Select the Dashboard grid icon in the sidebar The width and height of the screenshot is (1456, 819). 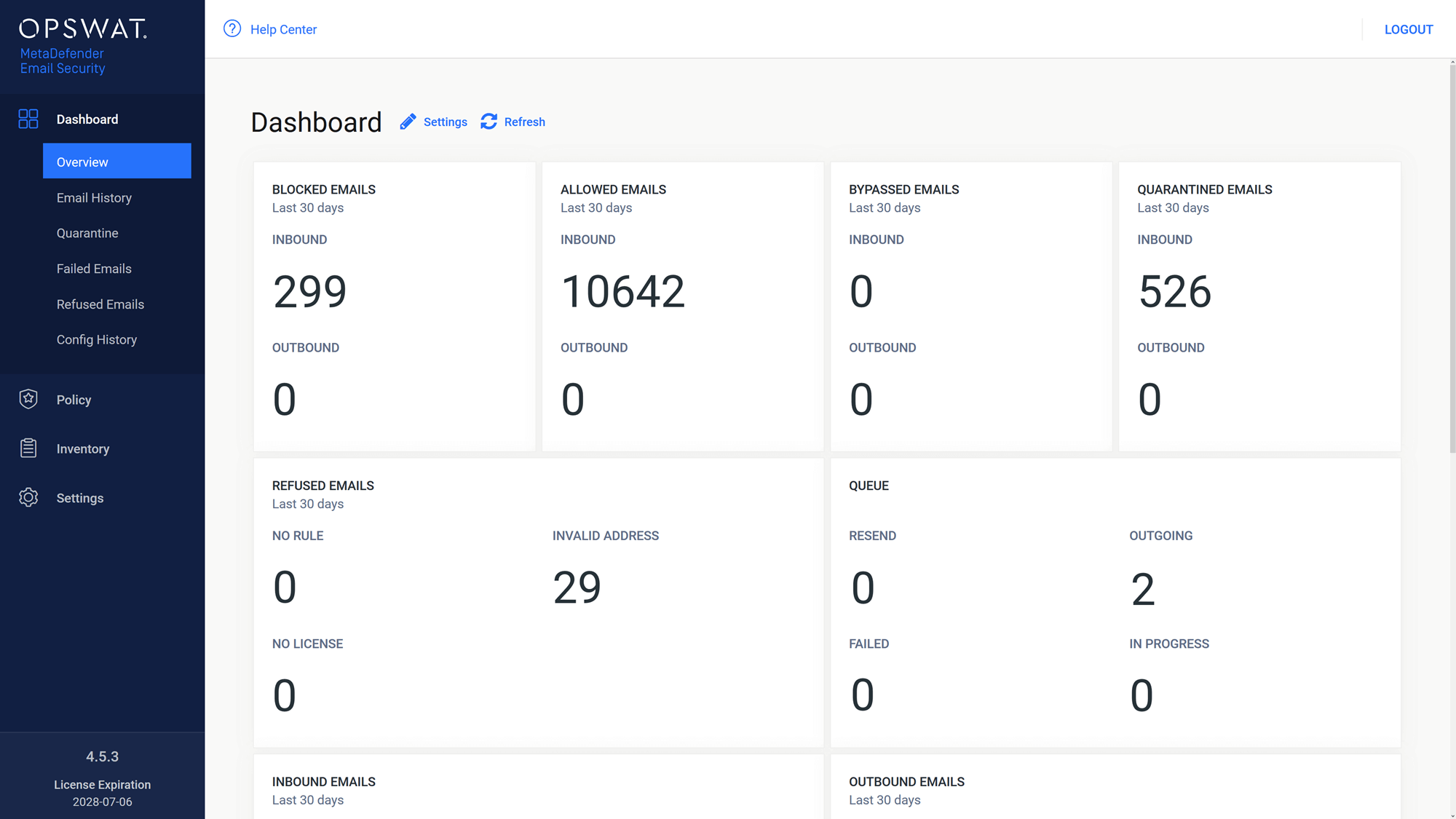pos(28,119)
